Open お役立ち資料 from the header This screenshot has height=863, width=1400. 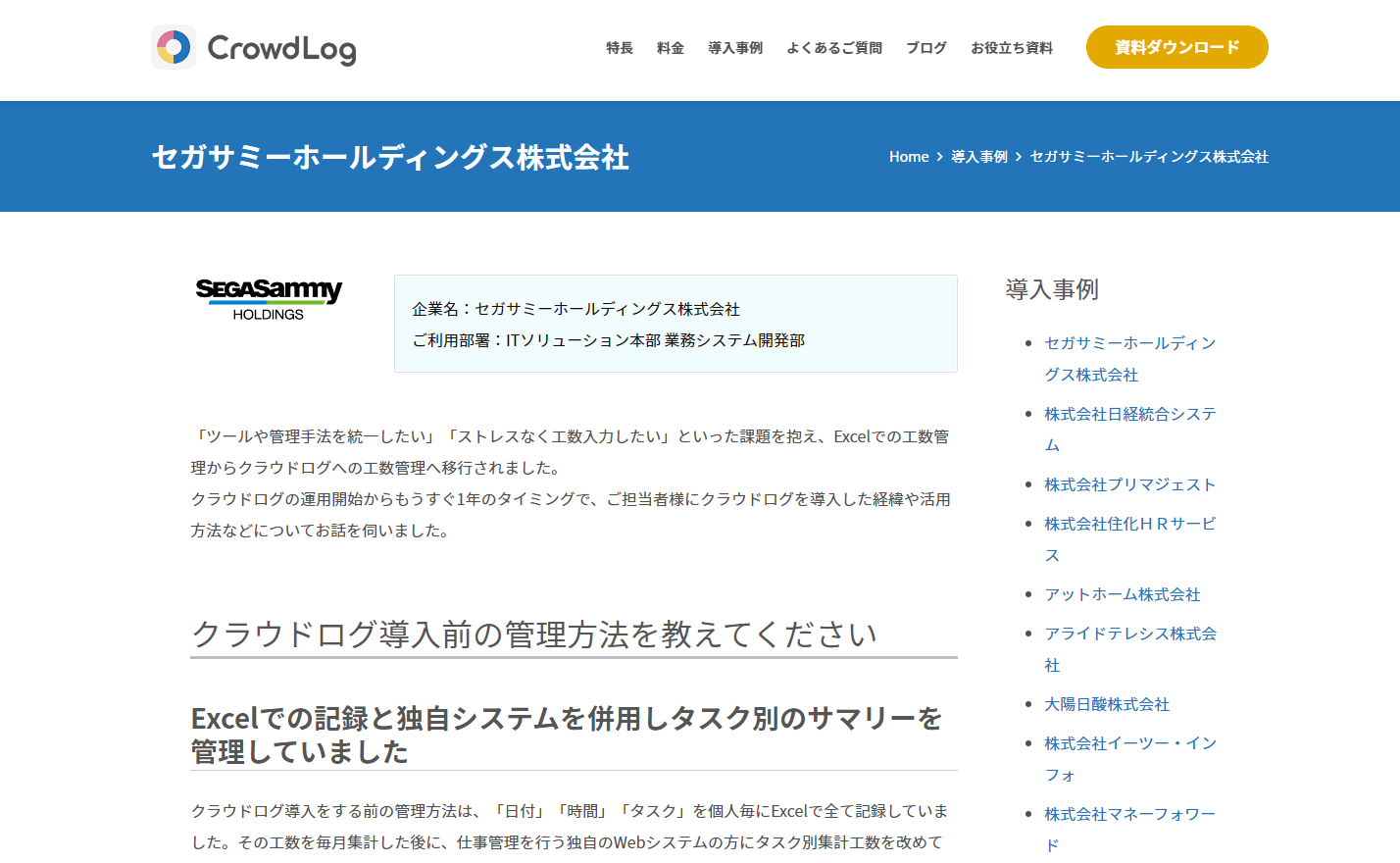(x=1011, y=48)
